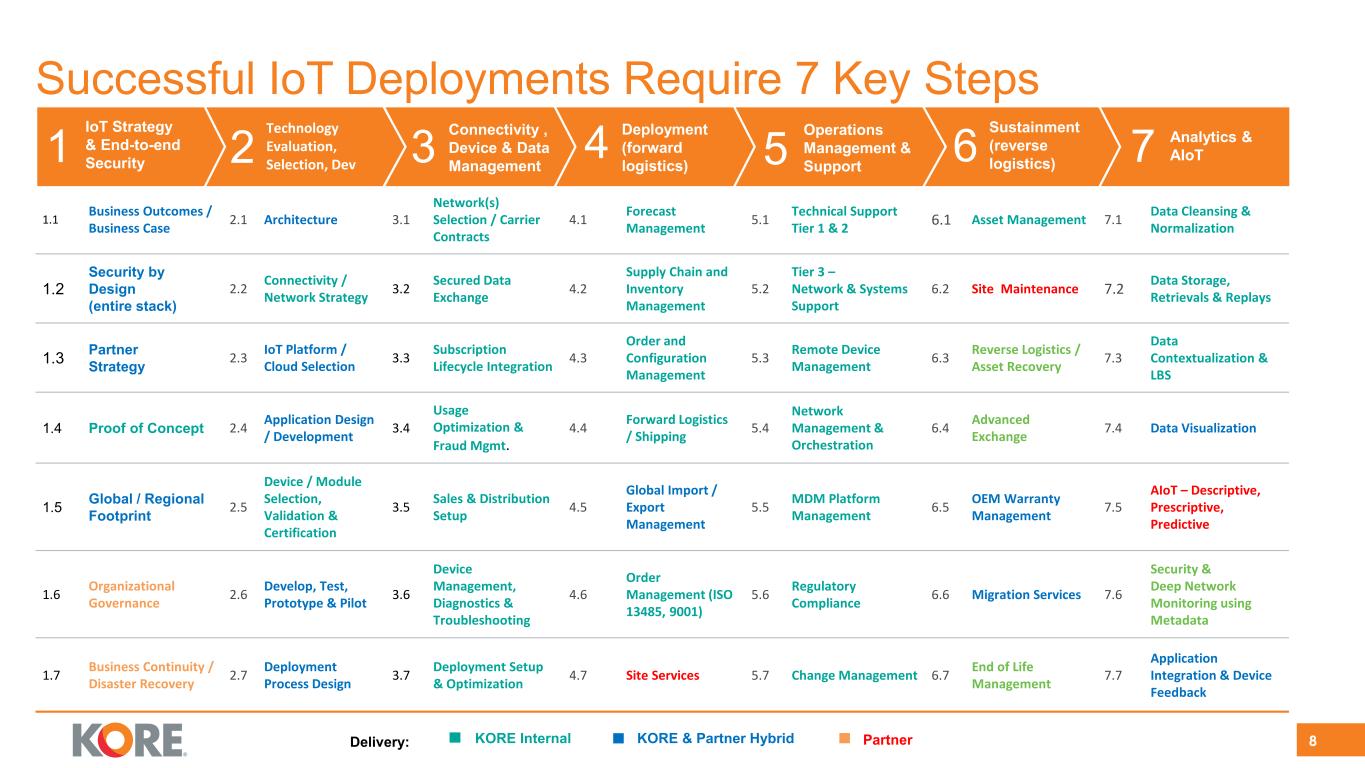Select the Organizational Governance entry
The height and width of the screenshot is (768, 1365).
131,594
